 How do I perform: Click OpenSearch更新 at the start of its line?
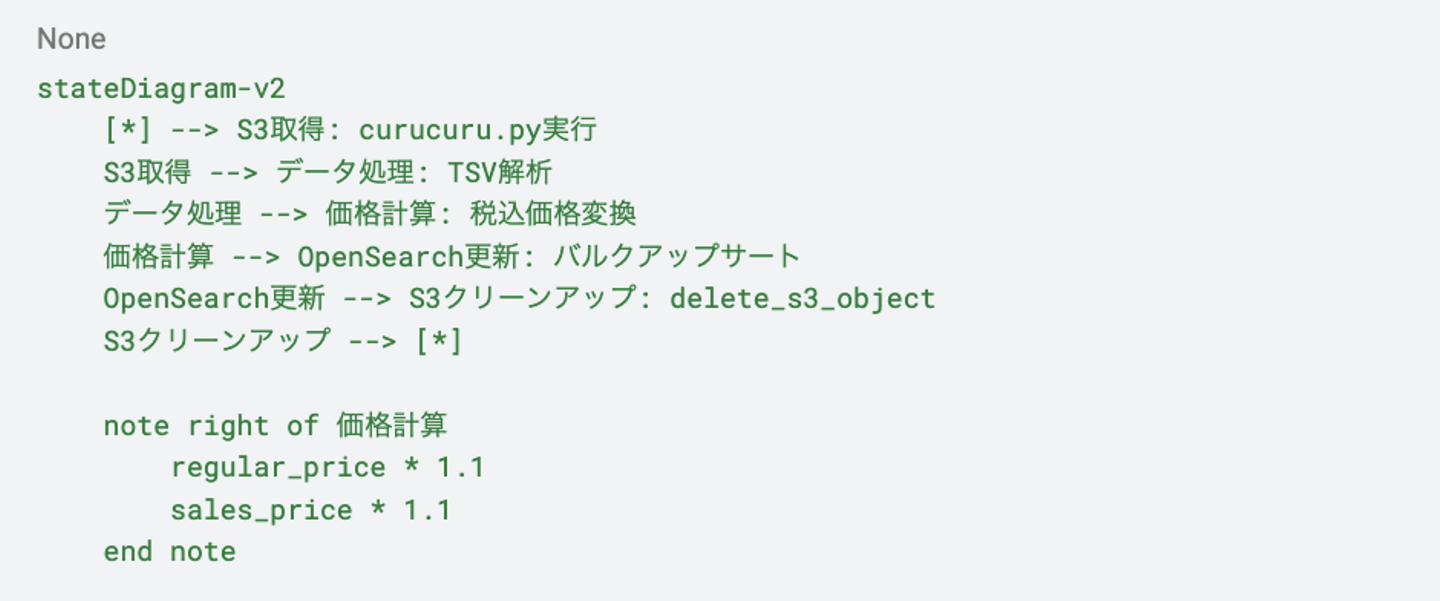point(213,299)
